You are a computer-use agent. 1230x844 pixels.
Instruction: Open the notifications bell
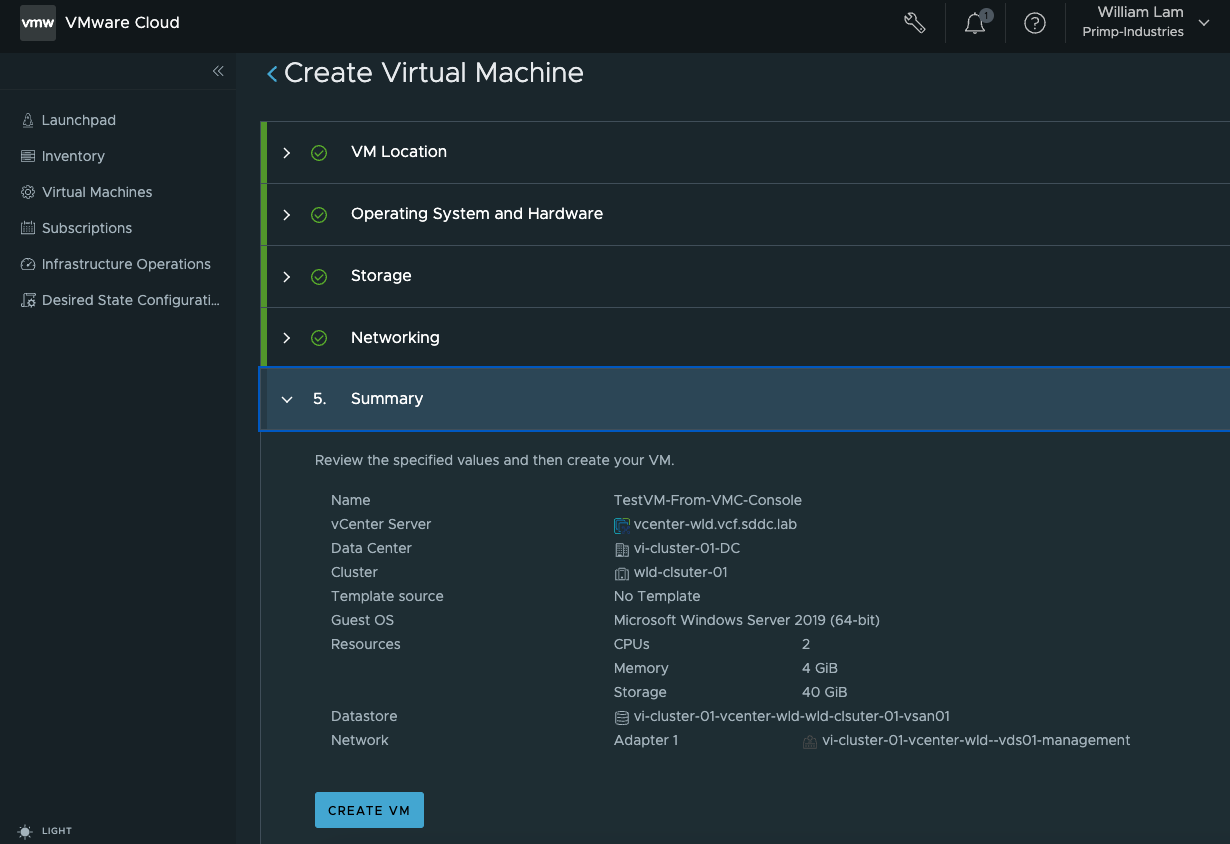pyautogui.click(x=974, y=22)
